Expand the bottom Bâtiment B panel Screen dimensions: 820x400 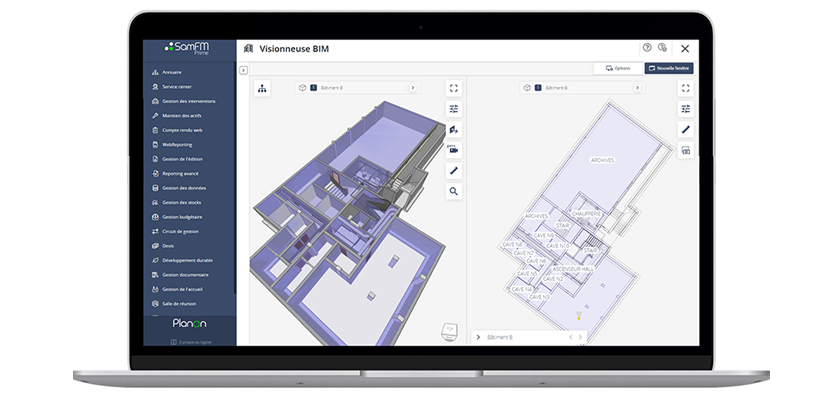(479, 338)
